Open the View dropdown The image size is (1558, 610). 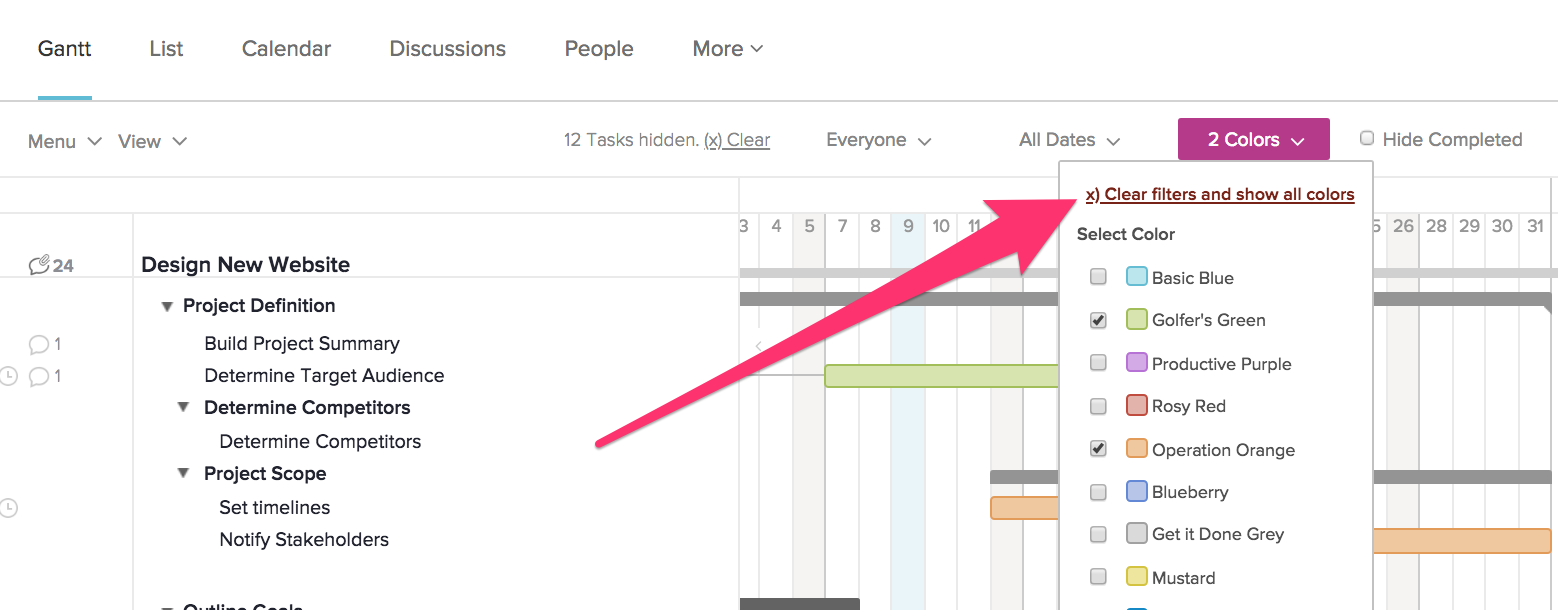coord(141,141)
